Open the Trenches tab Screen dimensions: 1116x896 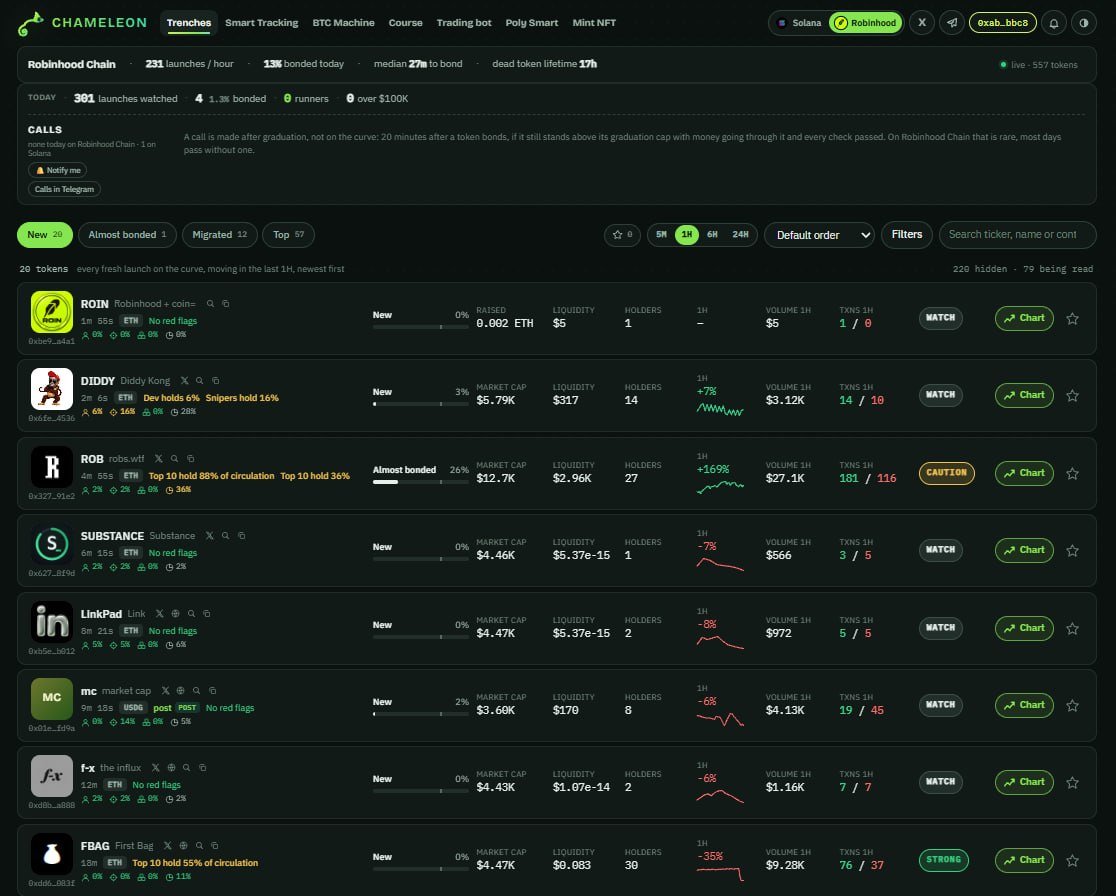pyautogui.click(x=189, y=23)
